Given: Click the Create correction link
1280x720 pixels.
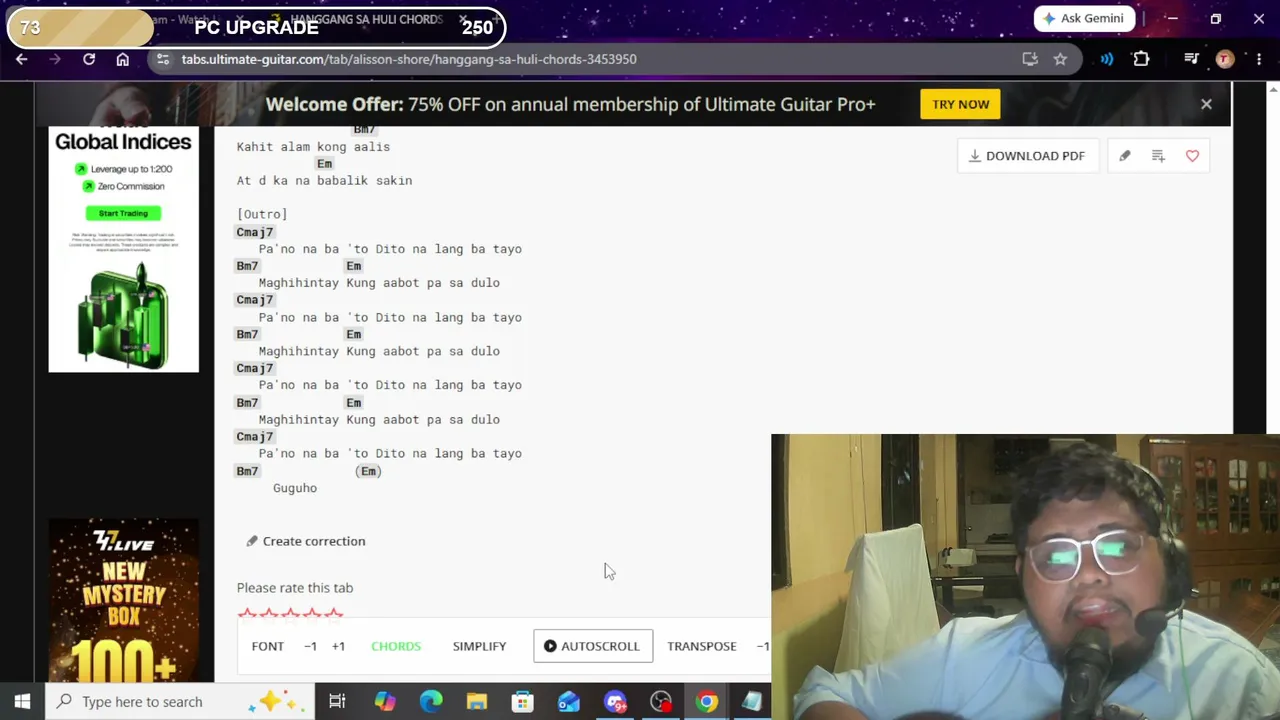Looking at the screenshot, I should pyautogui.click(x=306, y=541).
